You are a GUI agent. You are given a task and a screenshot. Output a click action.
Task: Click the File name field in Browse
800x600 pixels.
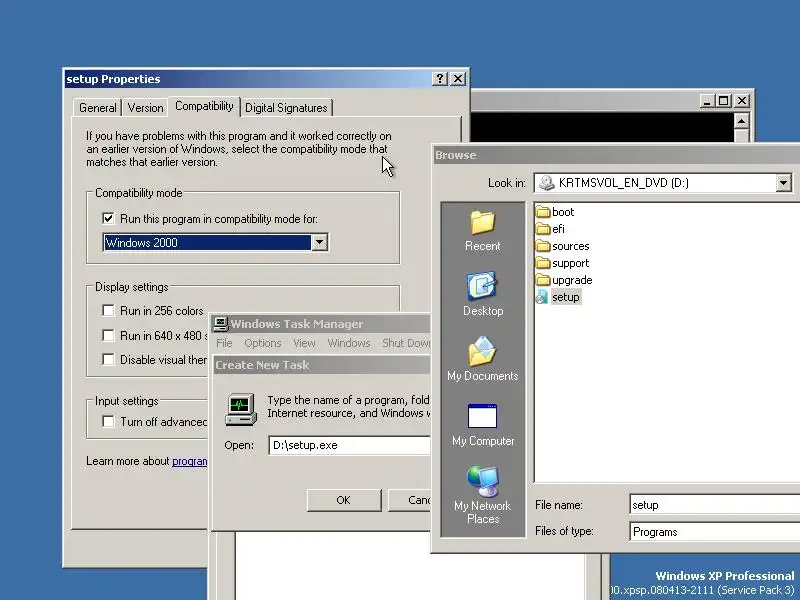(714, 505)
